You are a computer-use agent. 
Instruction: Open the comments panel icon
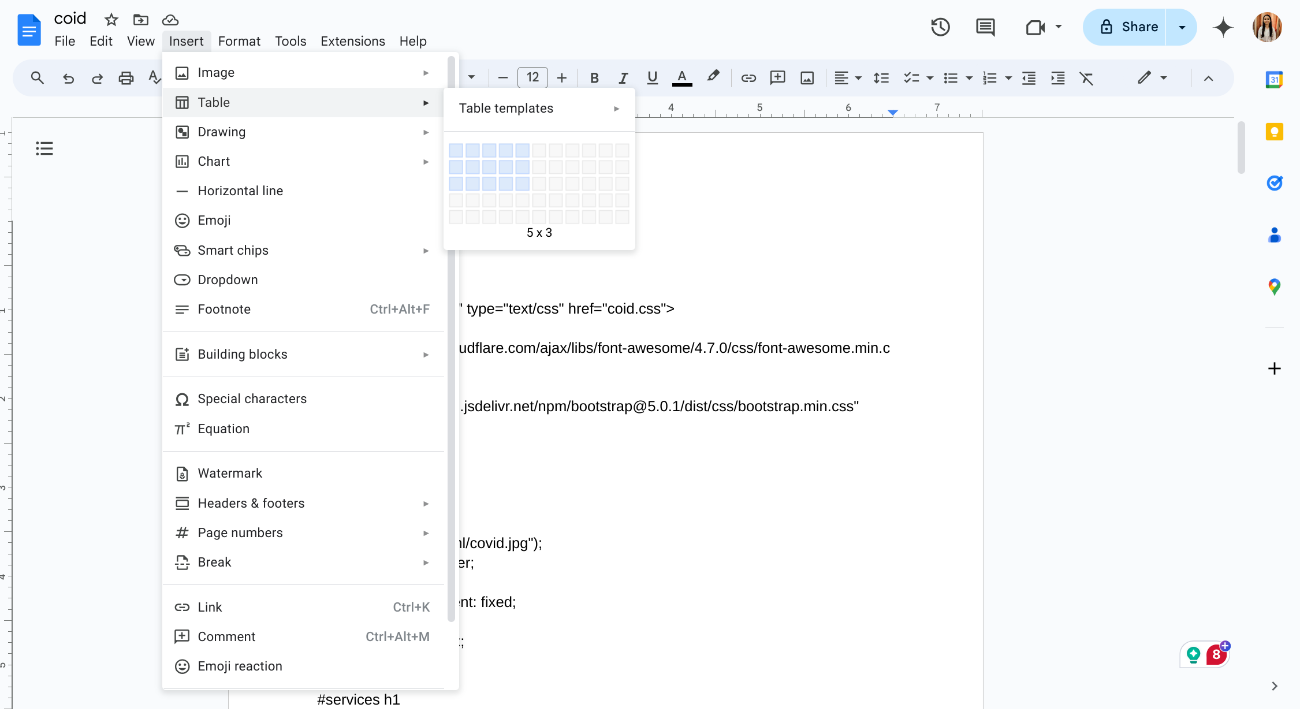[x=985, y=27]
